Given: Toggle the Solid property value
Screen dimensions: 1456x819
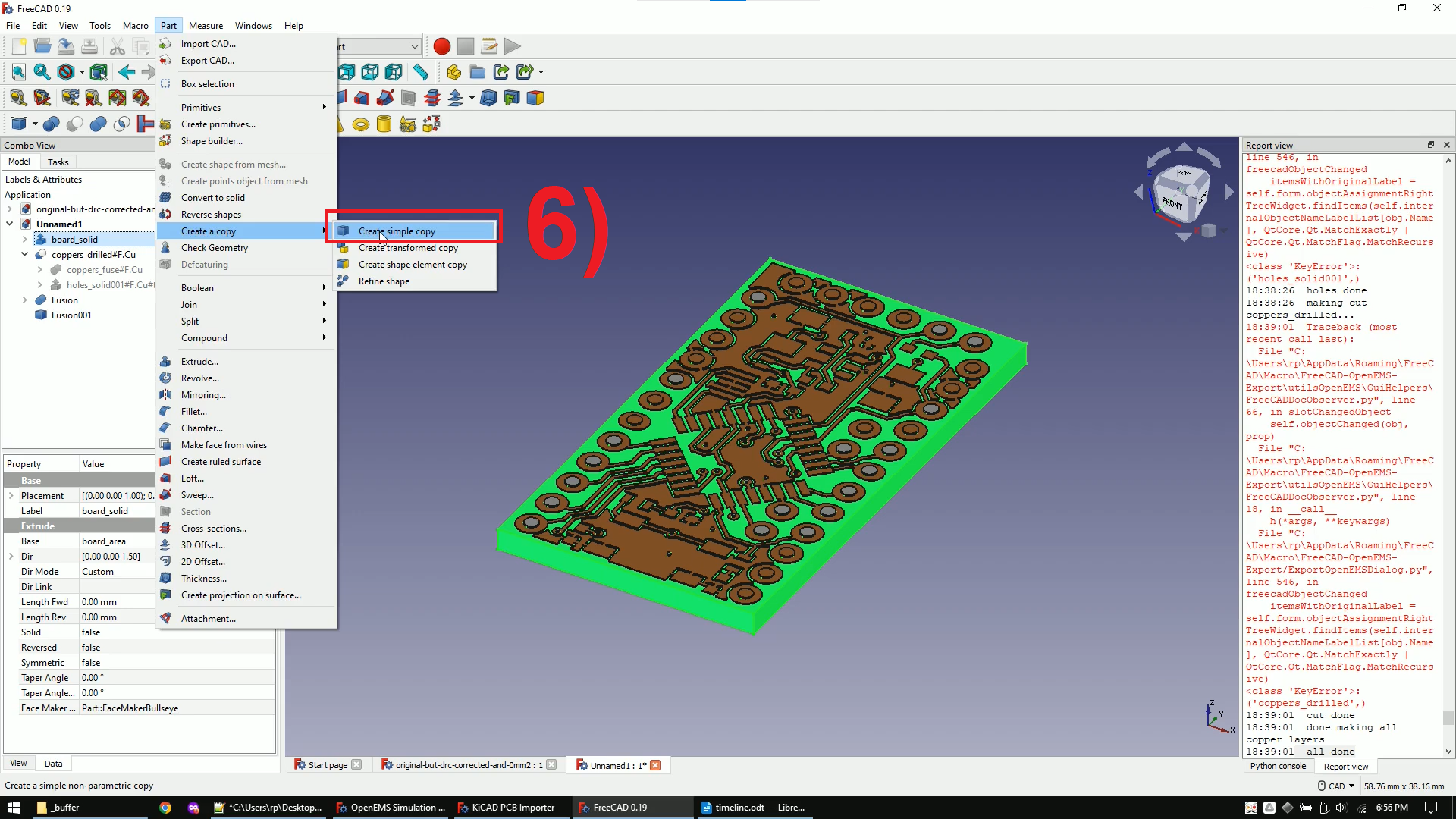Looking at the screenshot, I should [x=91, y=632].
